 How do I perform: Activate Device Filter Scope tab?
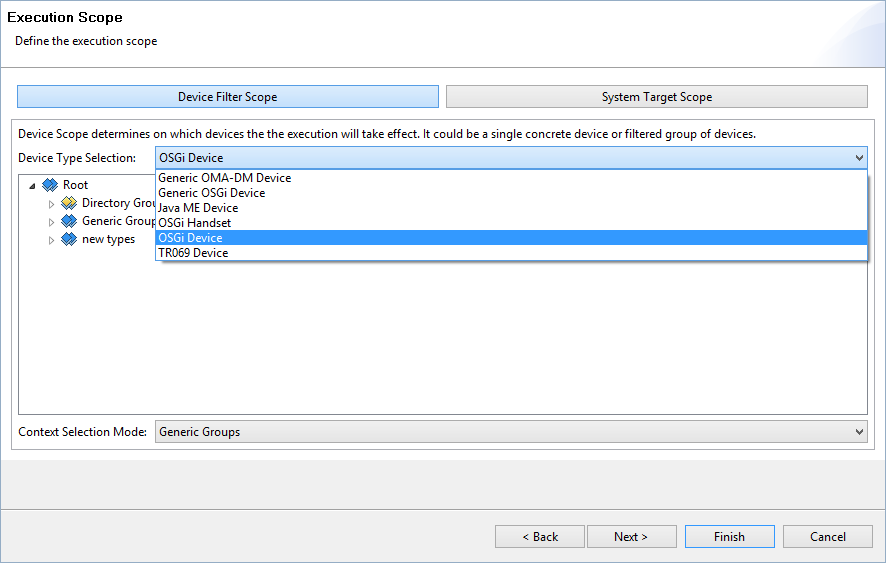click(228, 97)
